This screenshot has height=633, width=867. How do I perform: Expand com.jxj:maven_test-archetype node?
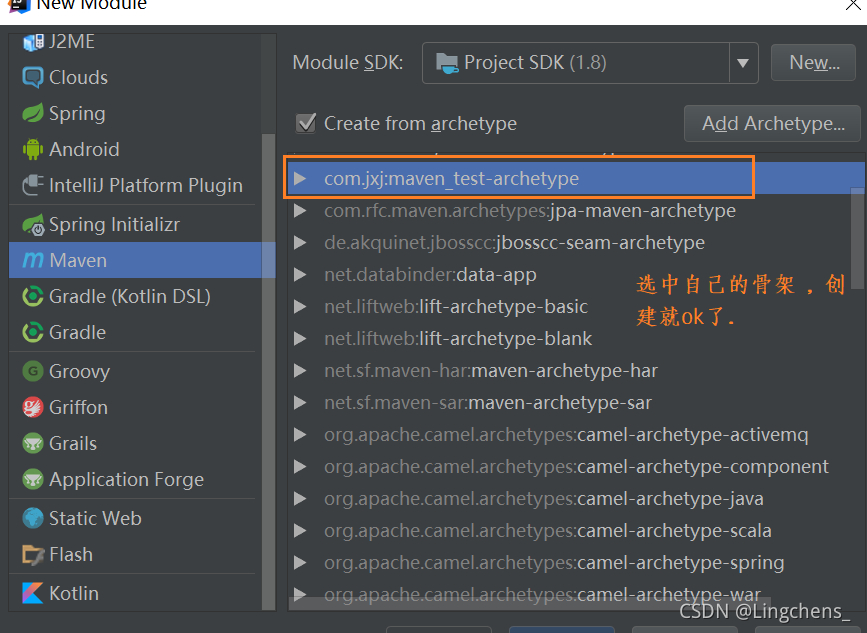[x=300, y=179]
